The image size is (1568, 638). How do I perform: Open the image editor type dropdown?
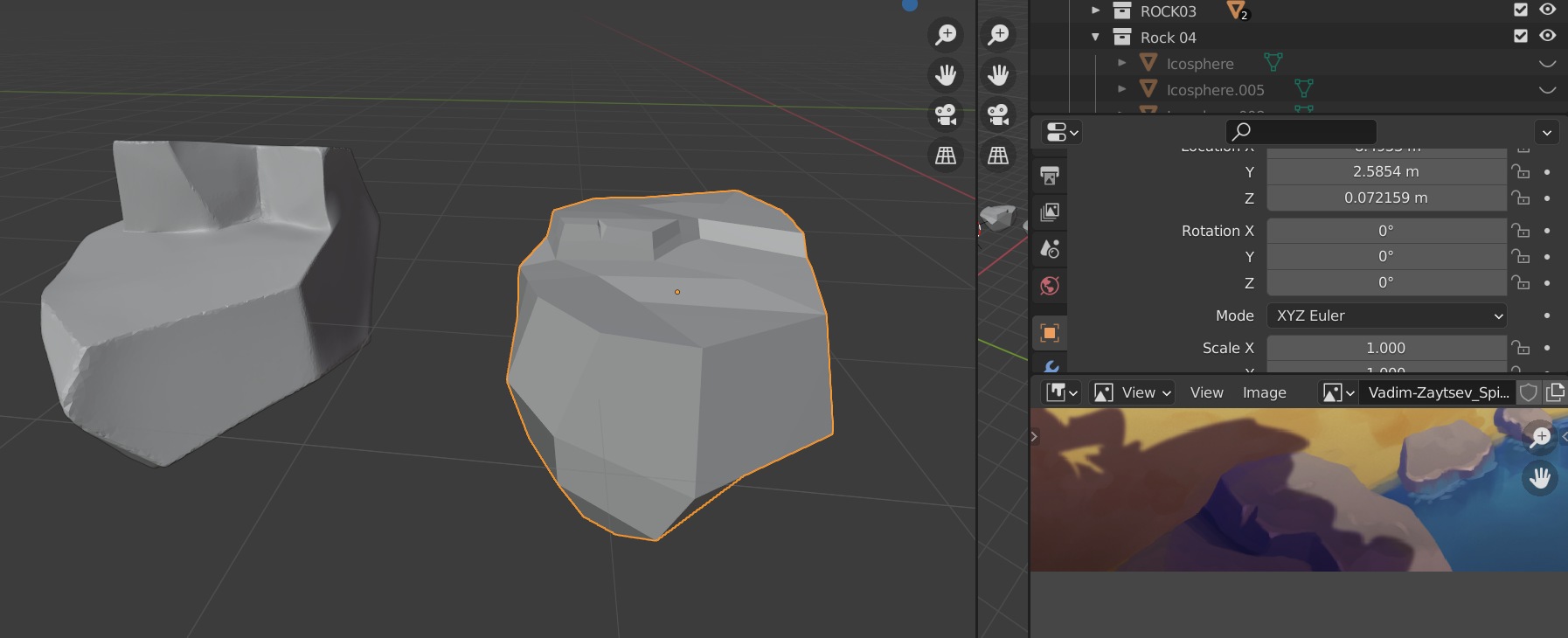tap(1062, 392)
